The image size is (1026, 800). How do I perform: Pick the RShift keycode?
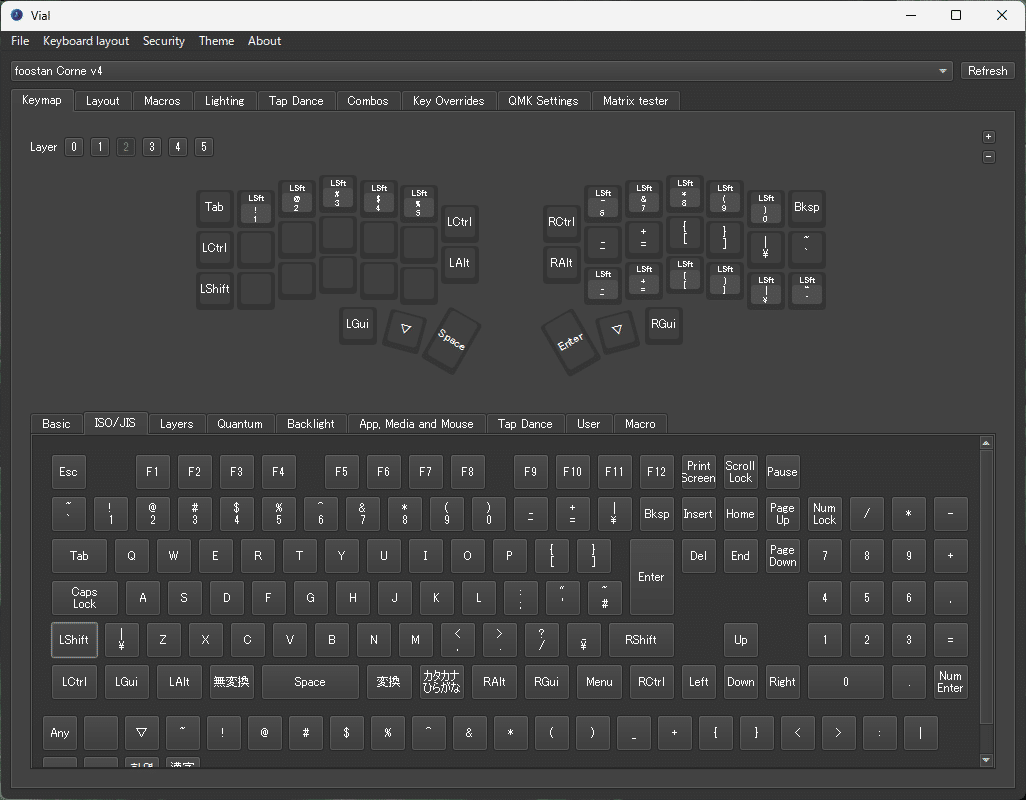(x=641, y=640)
